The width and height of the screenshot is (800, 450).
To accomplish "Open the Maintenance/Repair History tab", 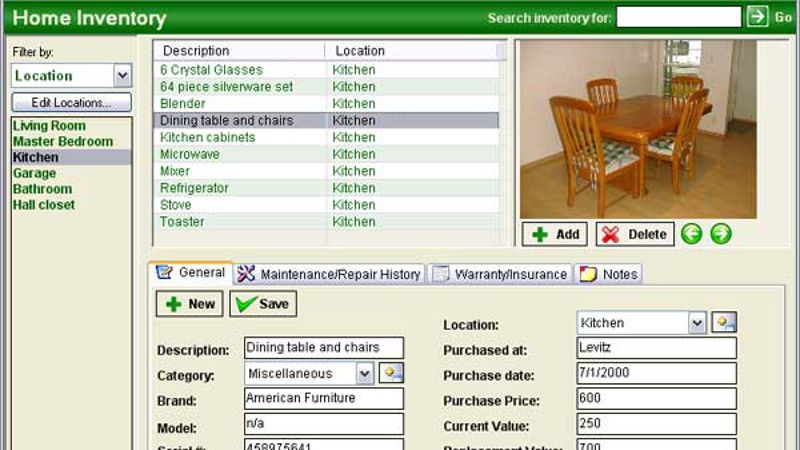I will tap(330, 274).
